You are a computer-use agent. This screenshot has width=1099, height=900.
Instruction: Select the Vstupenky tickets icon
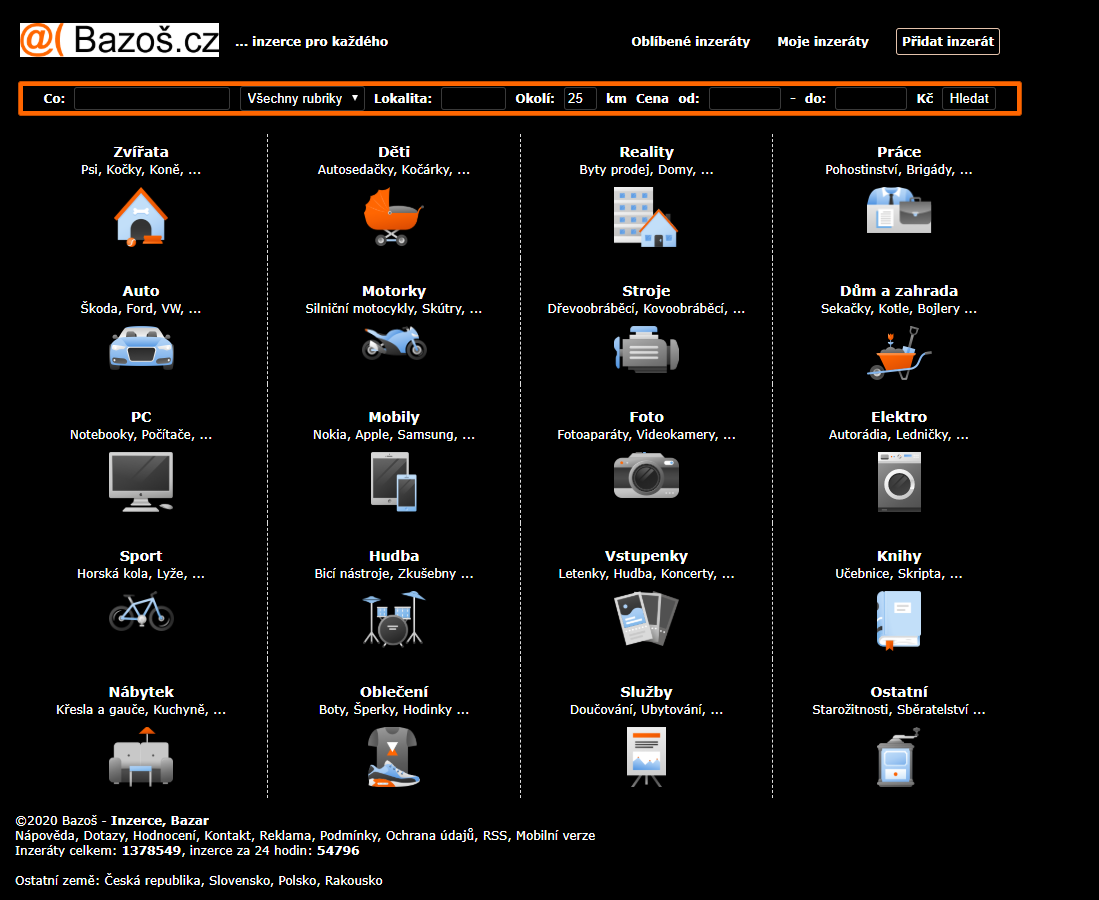point(646,618)
